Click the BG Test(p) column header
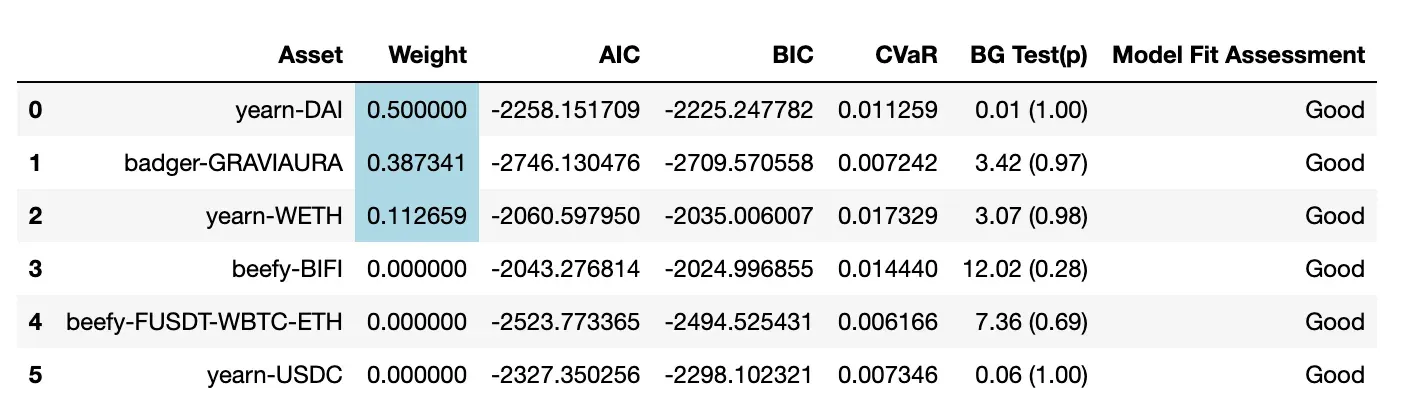Viewport: 1418px width, 416px height. click(1029, 55)
